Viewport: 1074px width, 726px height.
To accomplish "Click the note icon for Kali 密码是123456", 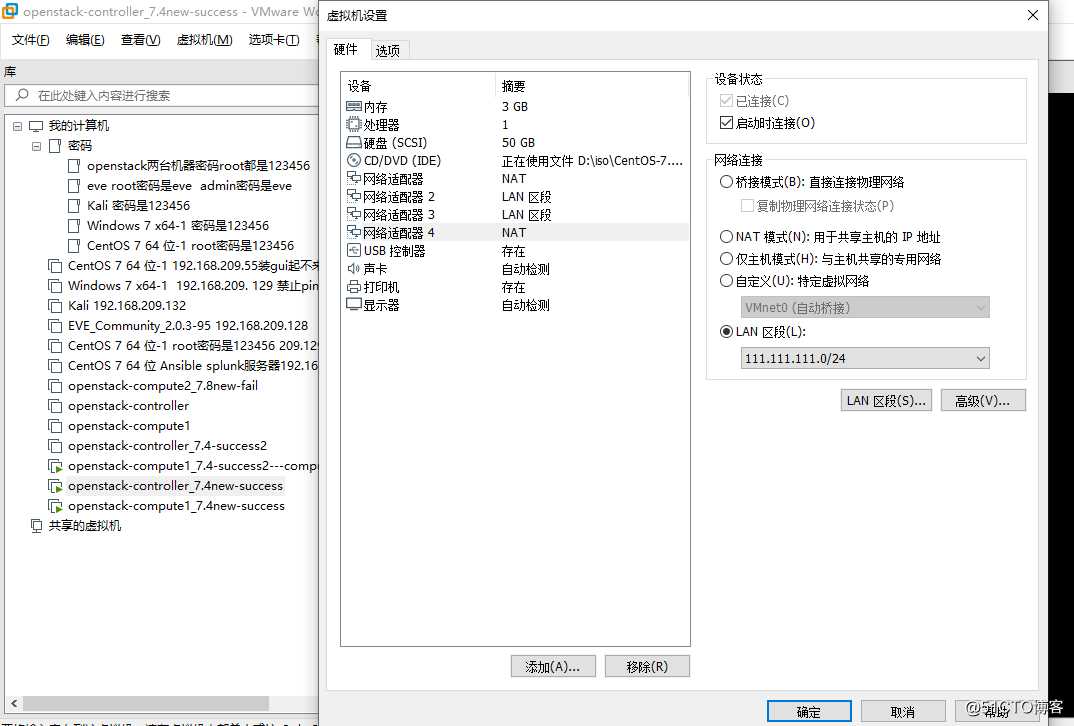I will coord(74,205).
